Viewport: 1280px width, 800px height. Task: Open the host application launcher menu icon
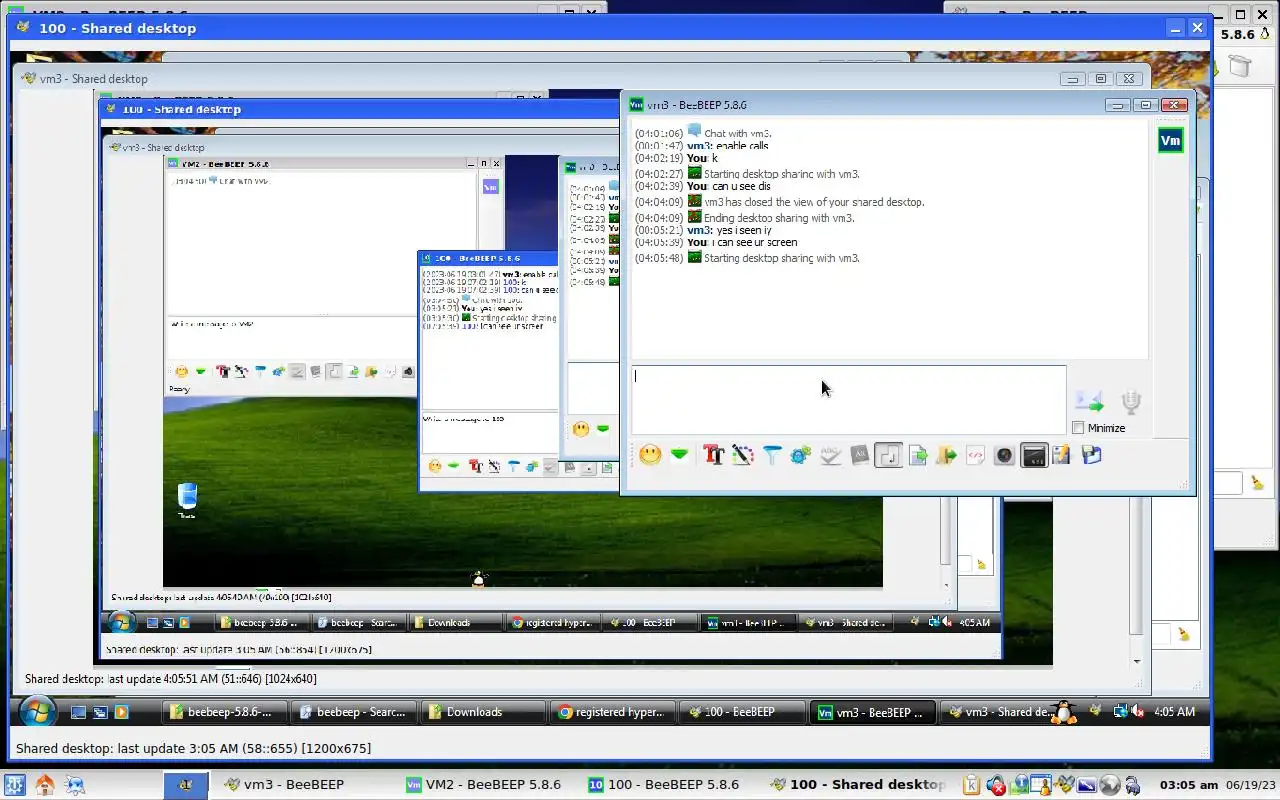point(15,785)
